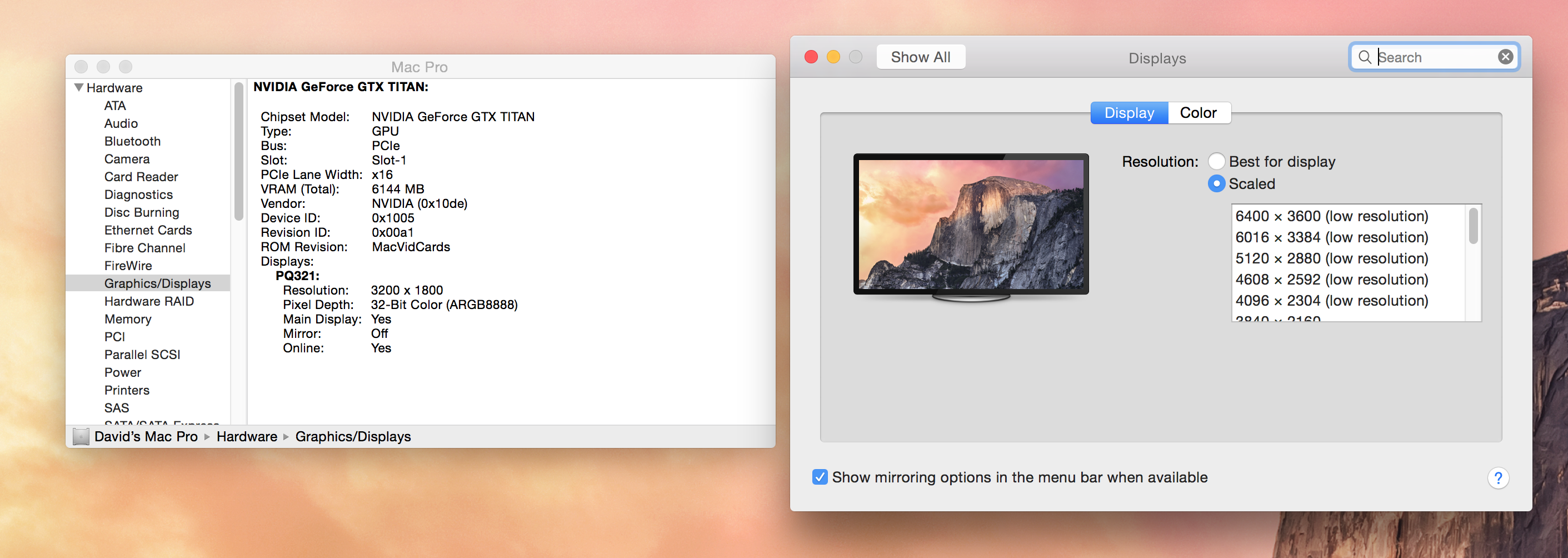Screen dimensions: 1568x558
Task: Click the 0x1005 Device ID value
Action: (393, 218)
